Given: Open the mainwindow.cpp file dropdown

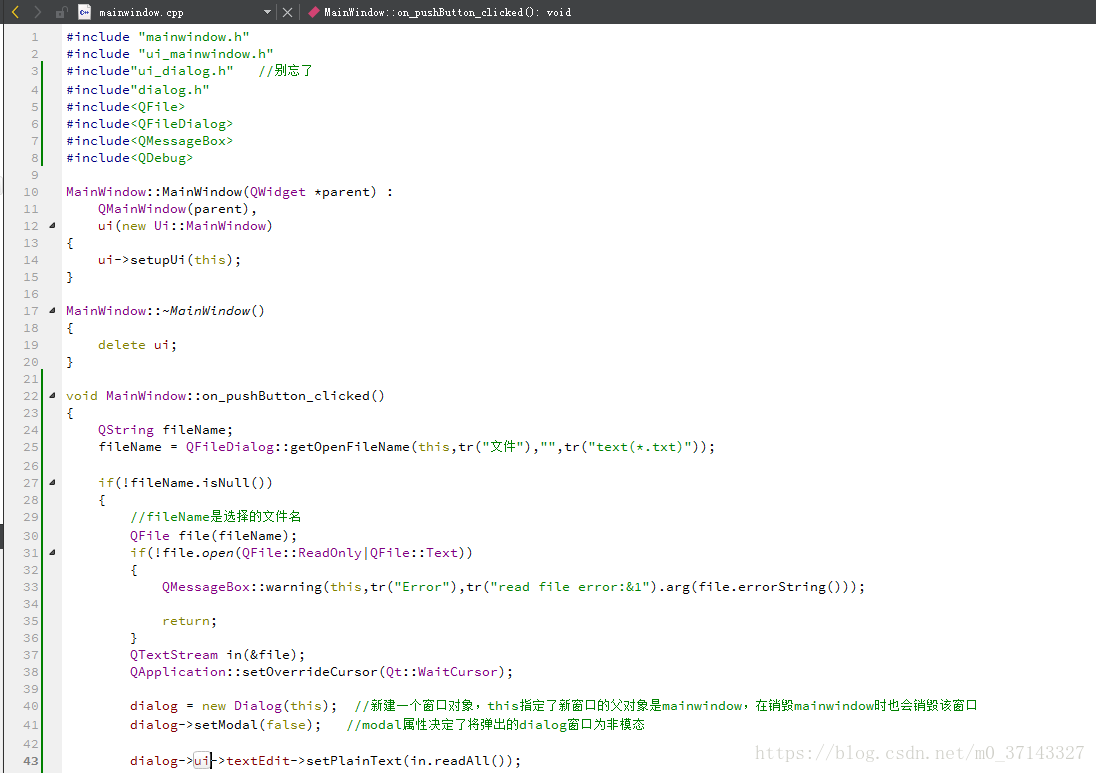Looking at the screenshot, I should tap(267, 12).
